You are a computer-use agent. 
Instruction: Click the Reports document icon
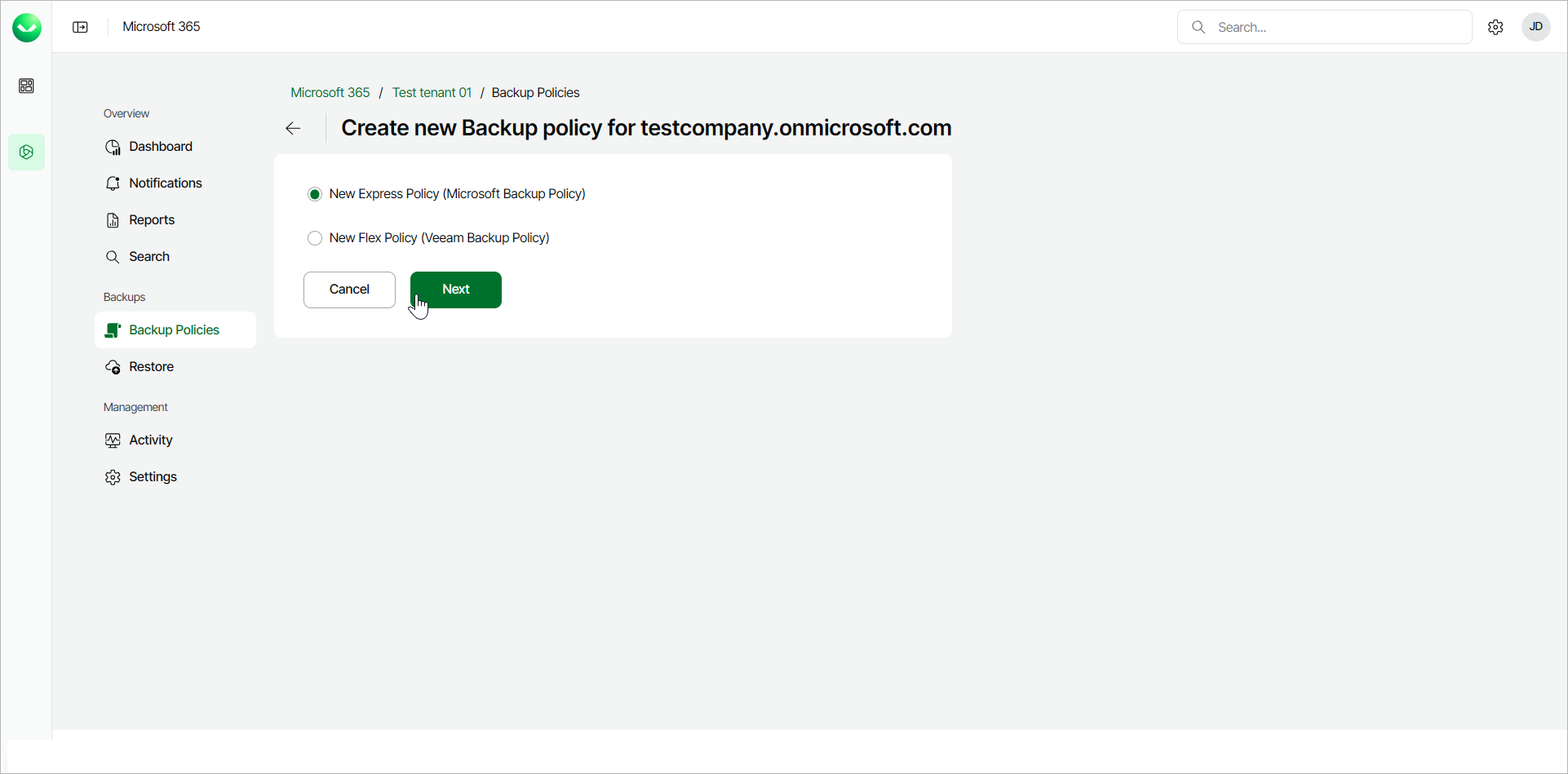(113, 220)
